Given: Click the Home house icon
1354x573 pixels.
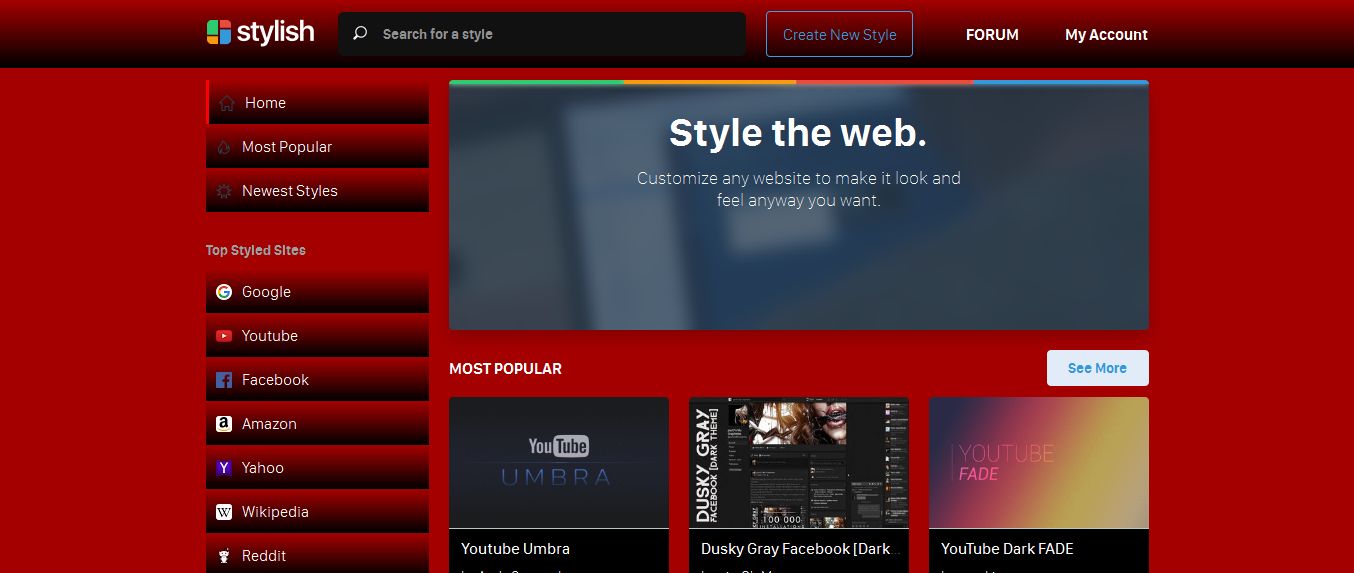Looking at the screenshot, I should pos(227,103).
